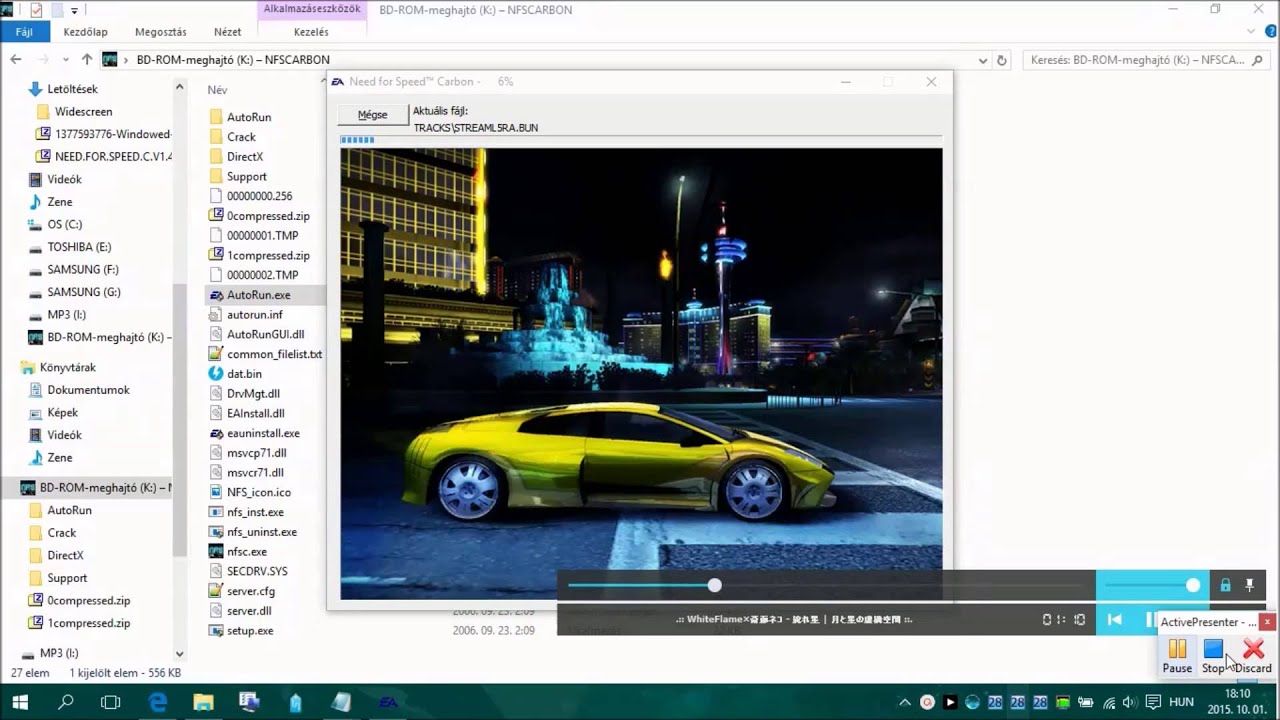
Task: Select the common_filelist.txt file
Action: pyautogui.click(x=274, y=354)
